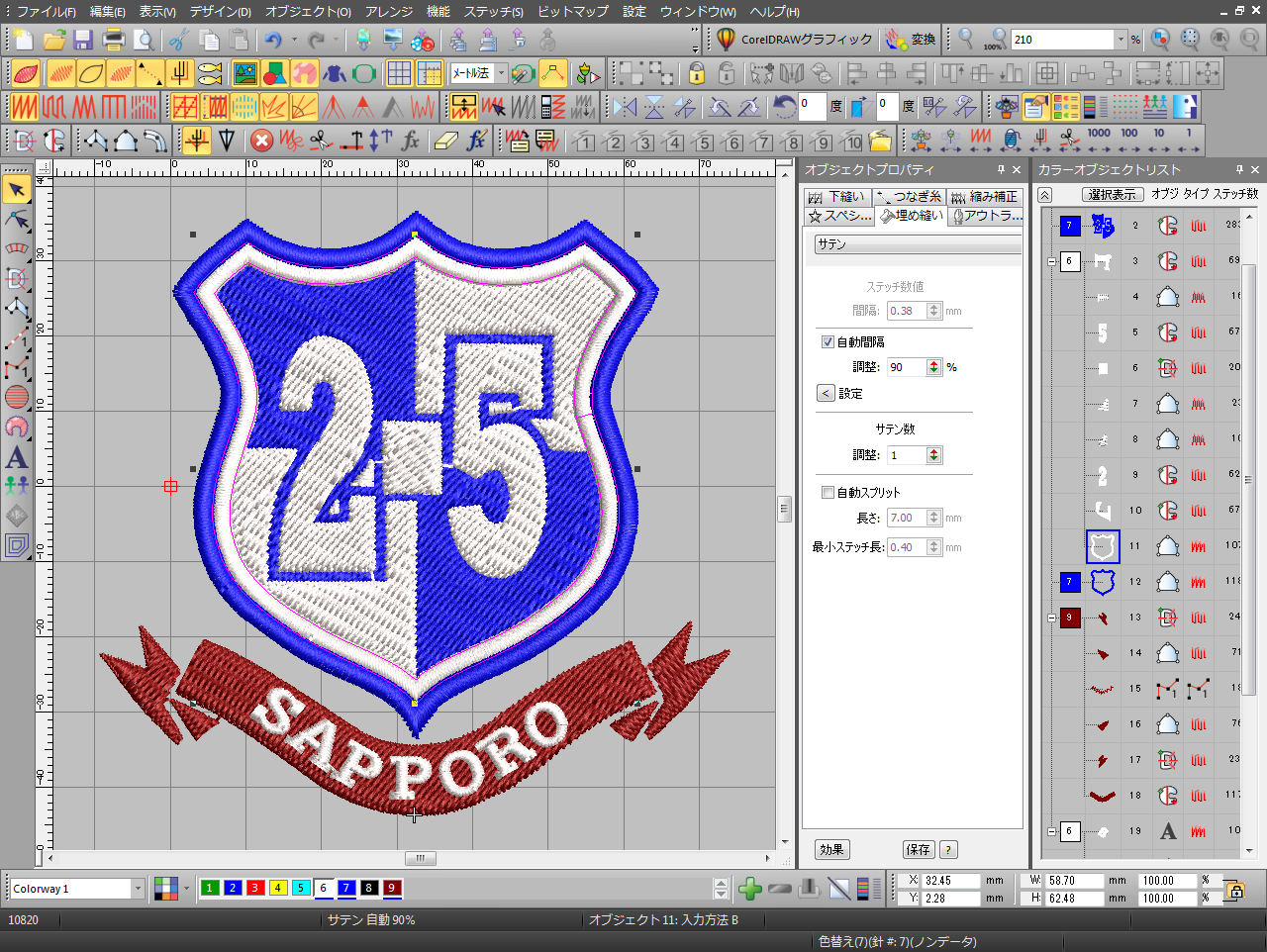Expand the undo history dropdown arrow
This screenshot has height=952, width=1267.
294,40
